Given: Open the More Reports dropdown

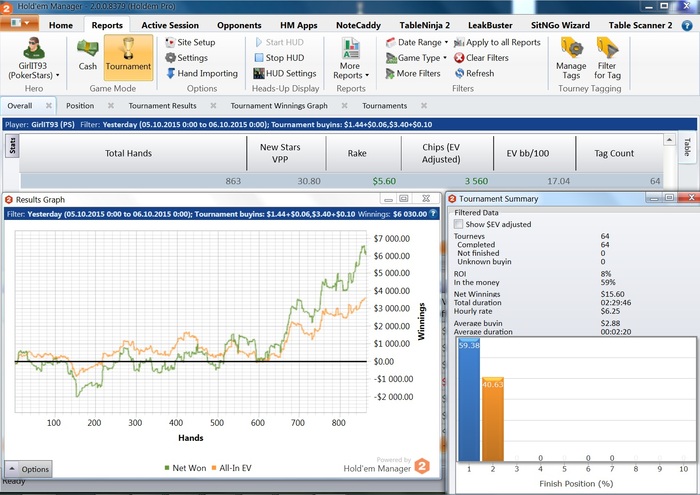Looking at the screenshot, I should click(x=351, y=59).
